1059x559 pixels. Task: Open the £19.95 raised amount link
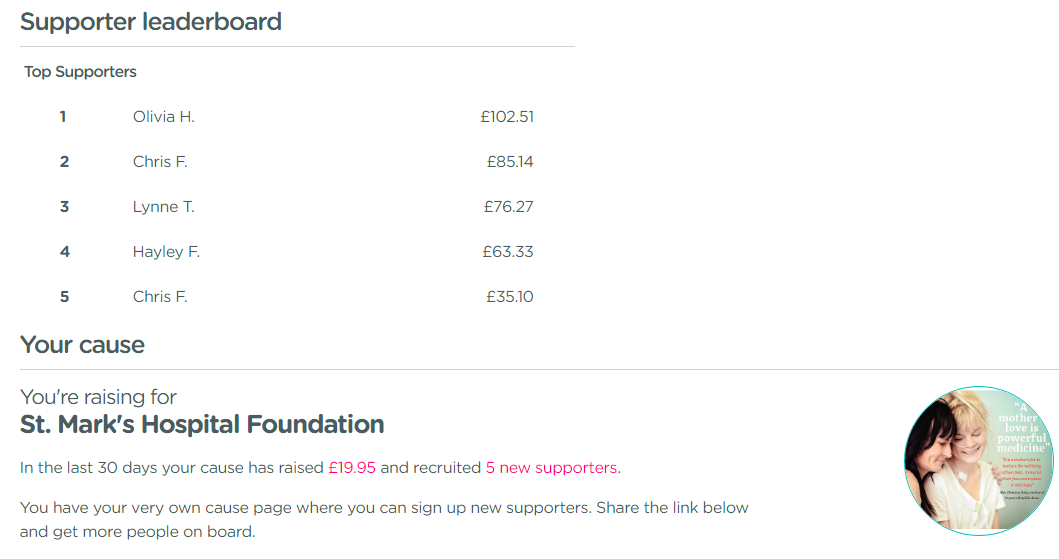coord(351,468)
